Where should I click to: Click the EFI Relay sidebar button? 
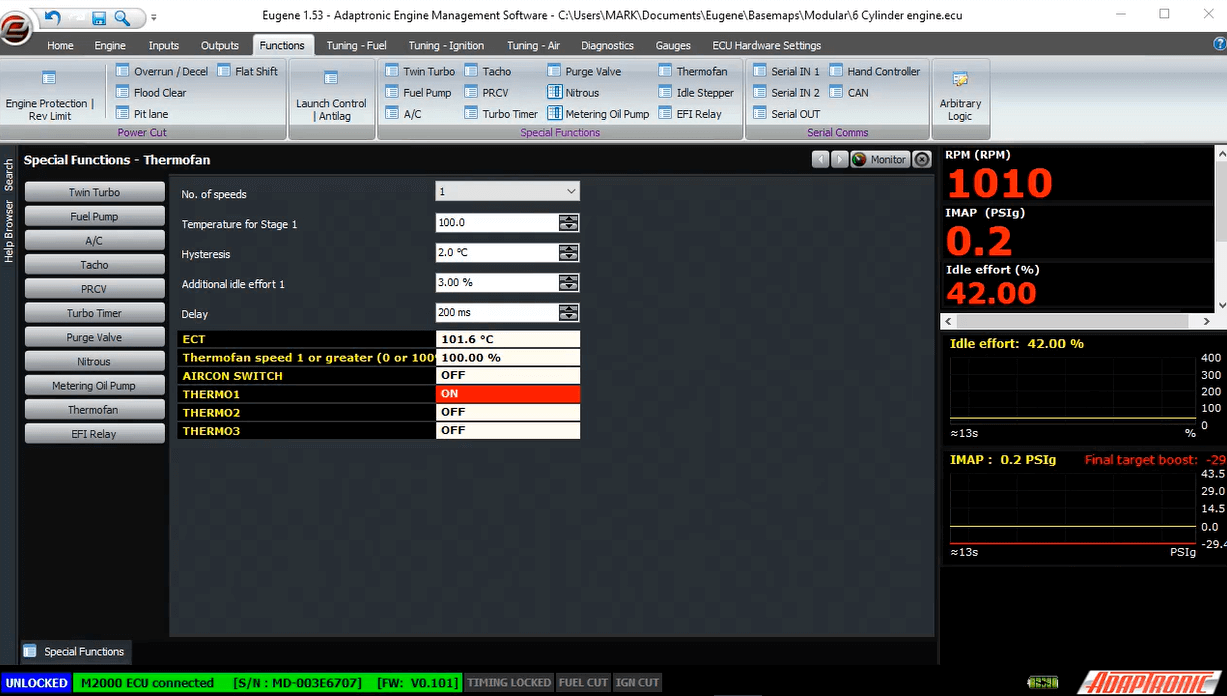point(94,434)
